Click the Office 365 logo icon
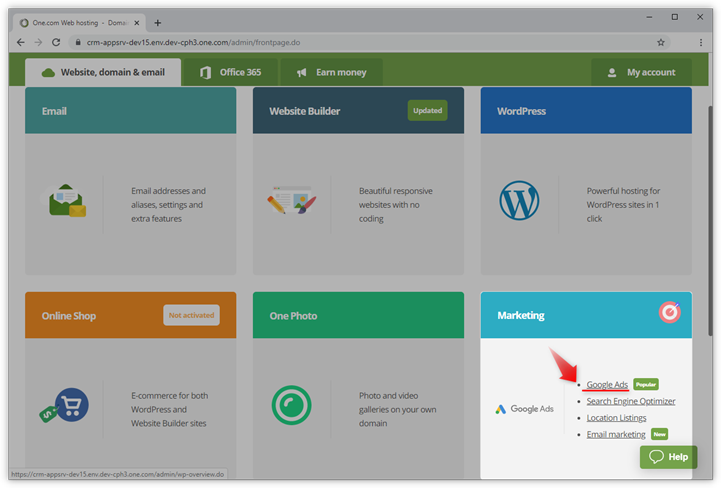 coord(206,73)
